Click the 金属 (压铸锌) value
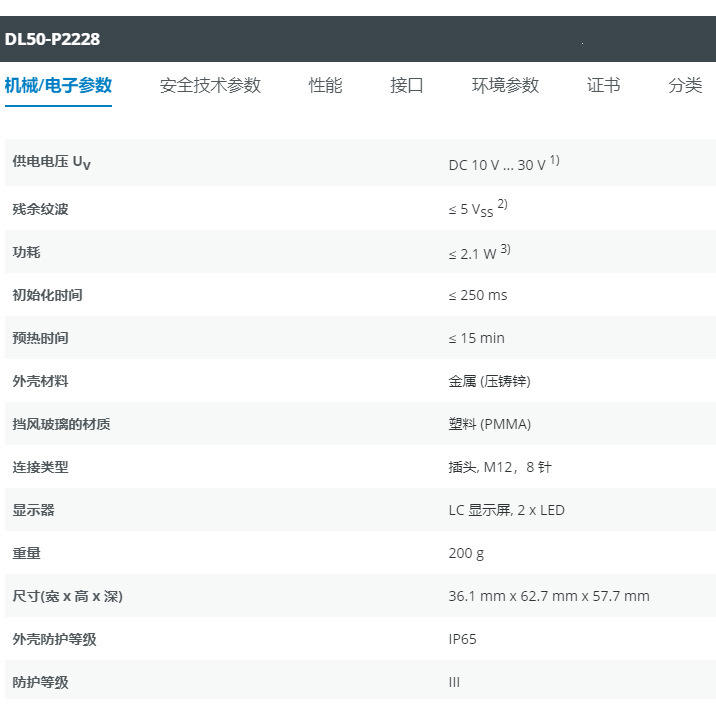This screenshot has height=716, width=716. 490,381
